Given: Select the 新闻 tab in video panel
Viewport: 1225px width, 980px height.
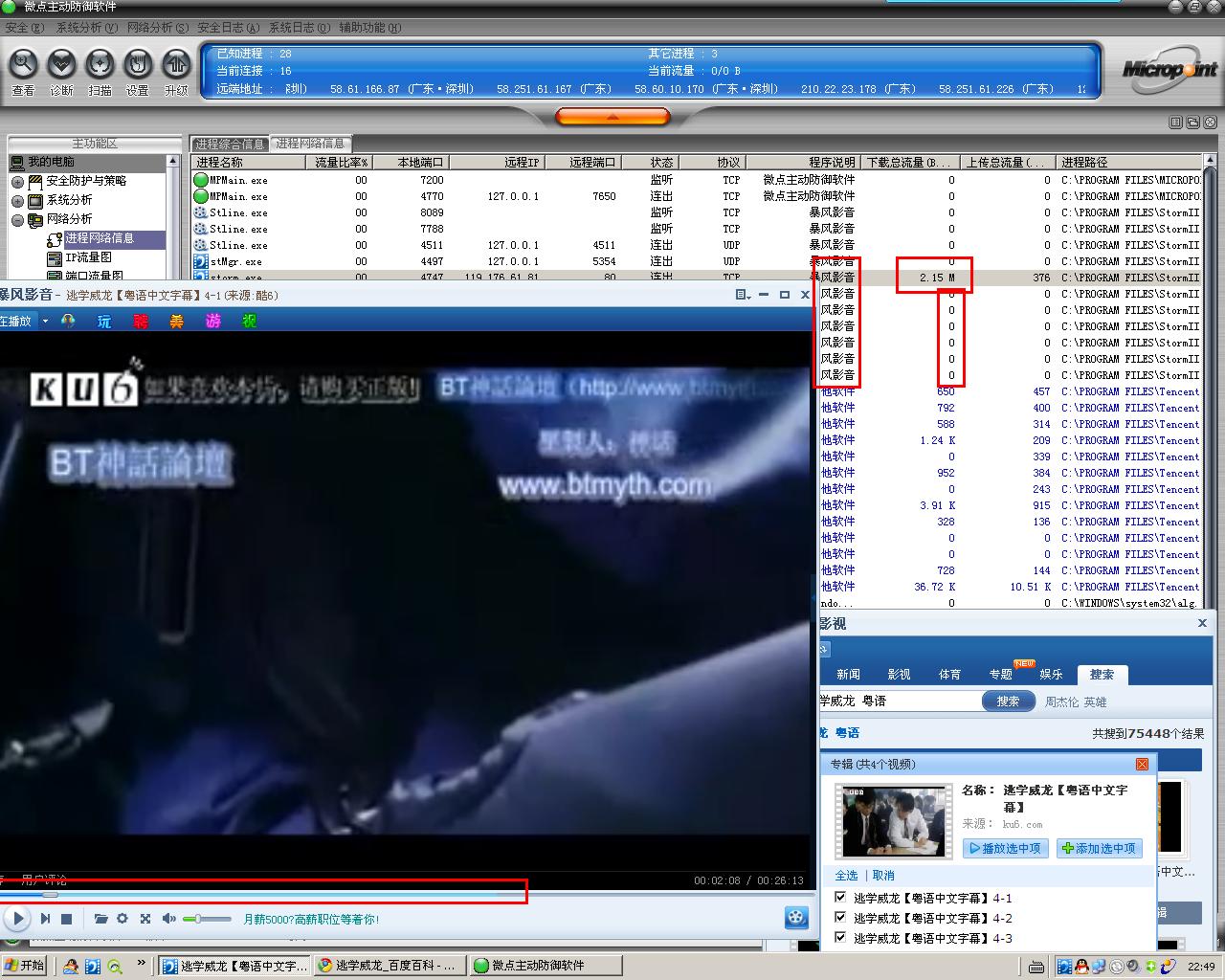Looking at the screenshot, I should [848, 675].
